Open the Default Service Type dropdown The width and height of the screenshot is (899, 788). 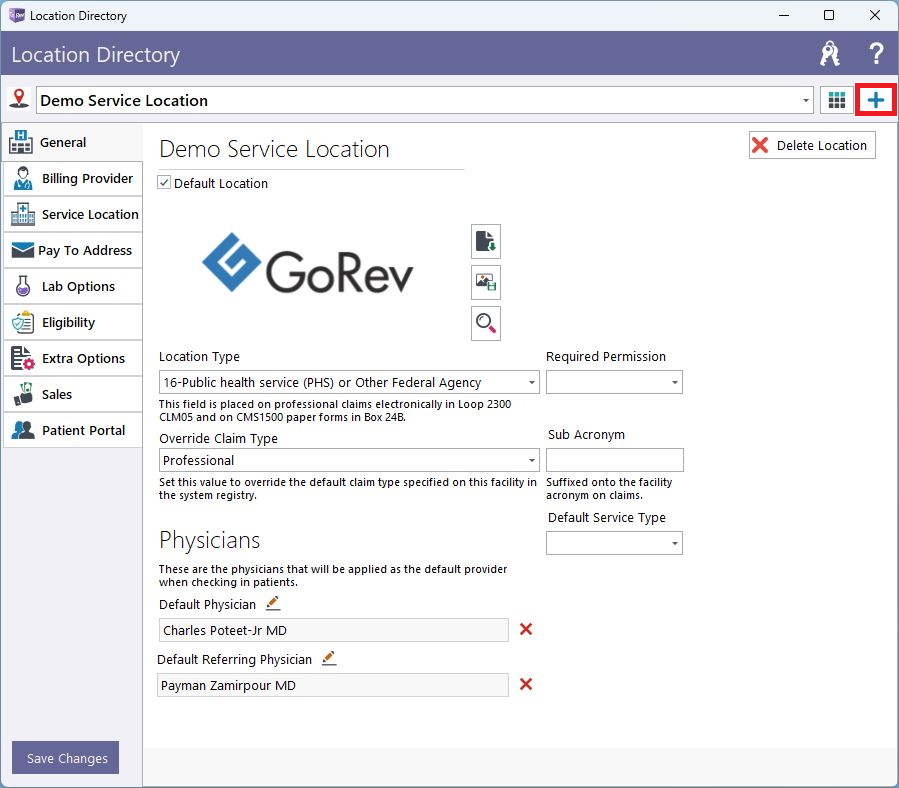point(675,543)
